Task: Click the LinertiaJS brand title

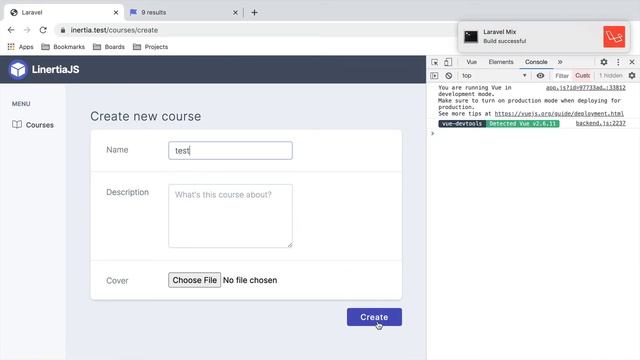Action: (x=56, y=69)
